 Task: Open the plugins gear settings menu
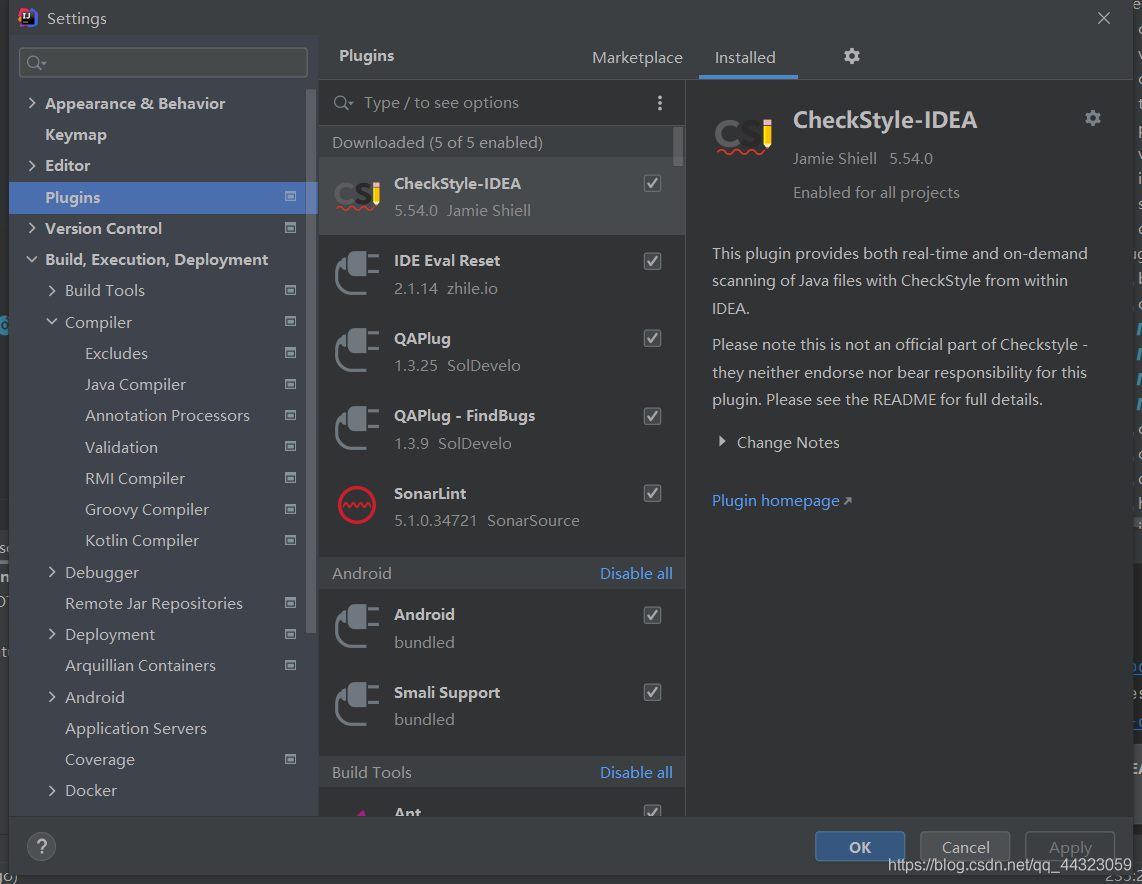coord(851,56)
